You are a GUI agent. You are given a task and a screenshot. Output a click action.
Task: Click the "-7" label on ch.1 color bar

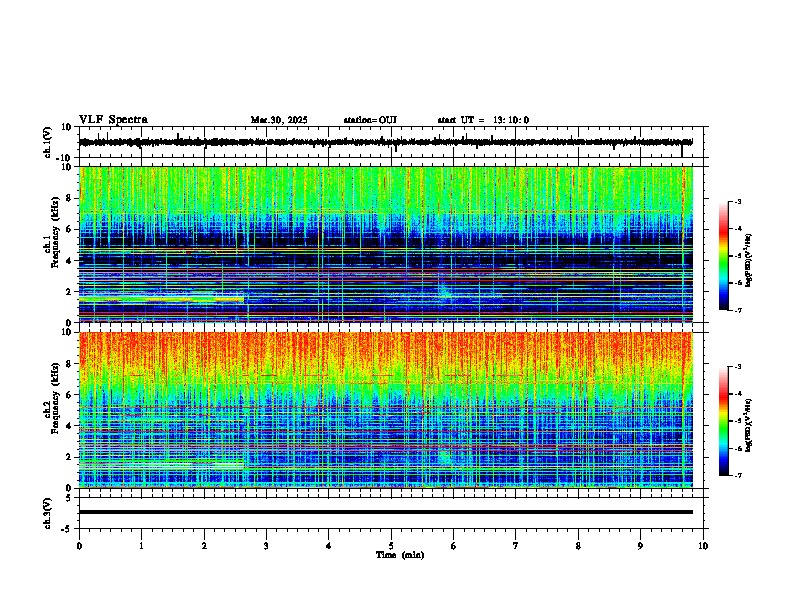pos(737,310)
